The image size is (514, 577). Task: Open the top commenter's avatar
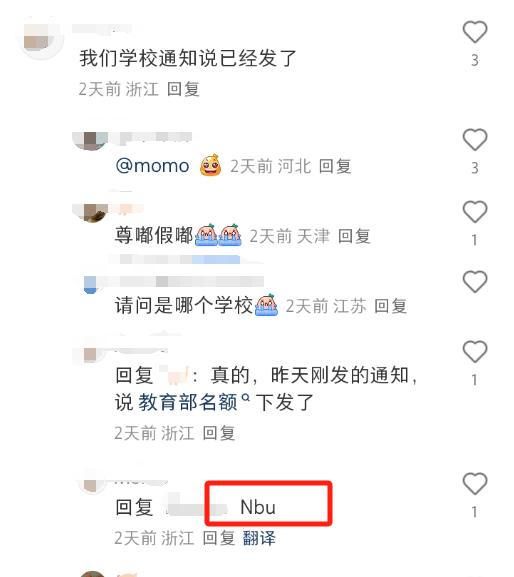tap(40, 39)
